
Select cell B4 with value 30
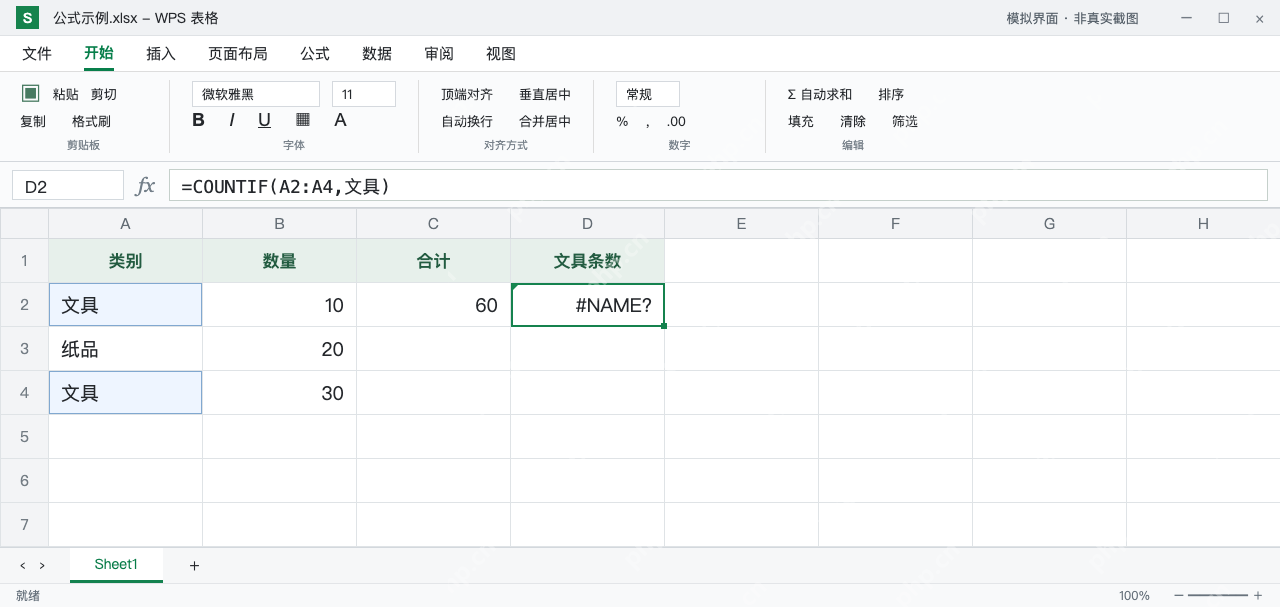tap(280, 393)
